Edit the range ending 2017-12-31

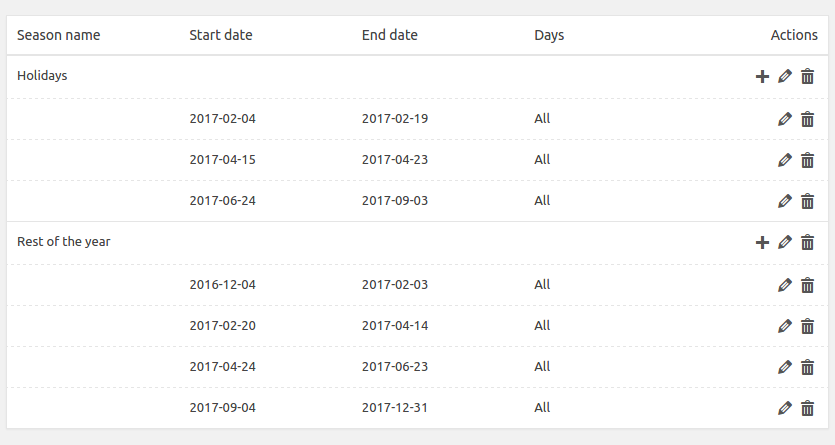[785, 408]
